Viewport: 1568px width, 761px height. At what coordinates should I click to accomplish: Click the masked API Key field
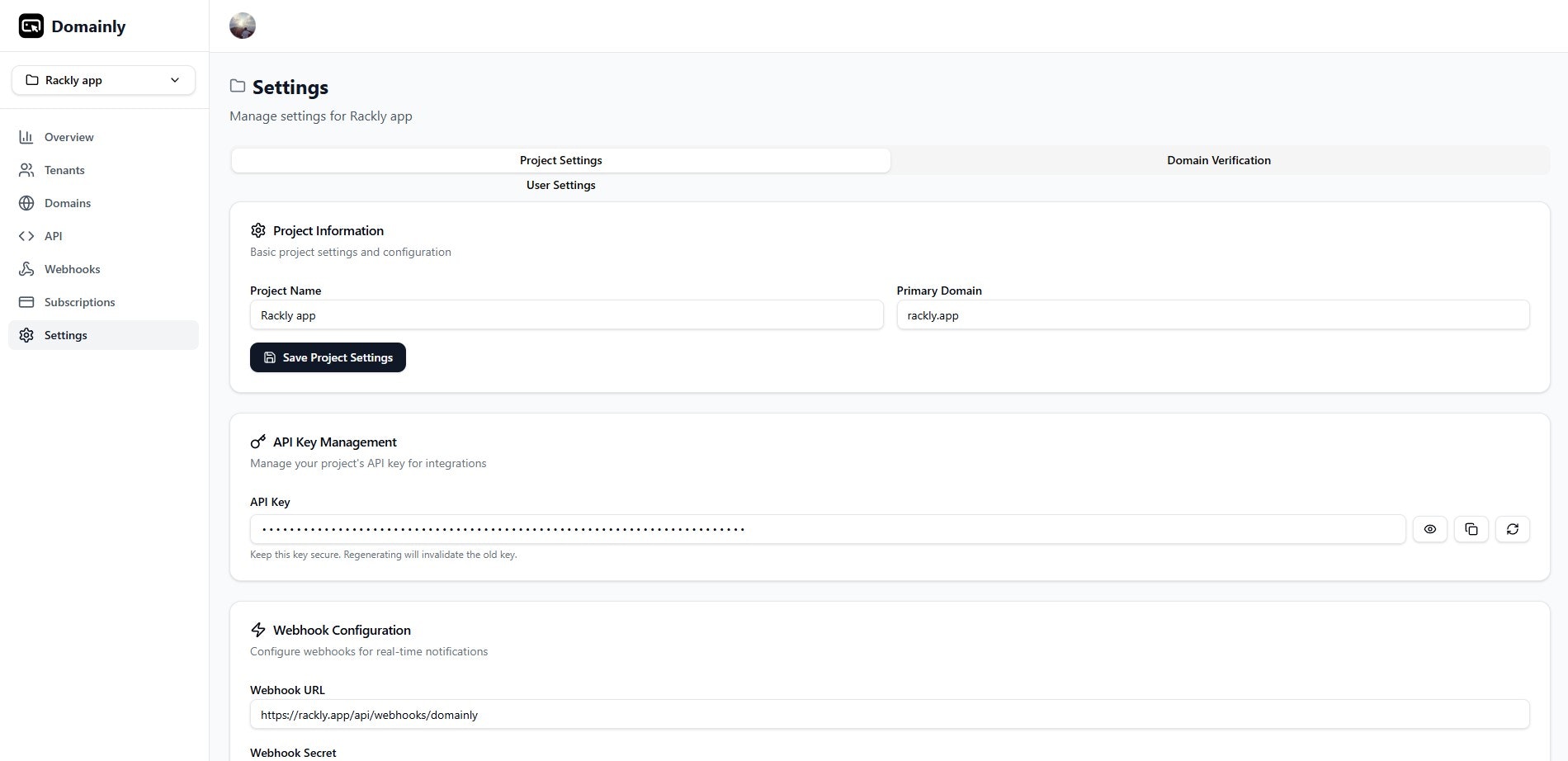(828, 529)
